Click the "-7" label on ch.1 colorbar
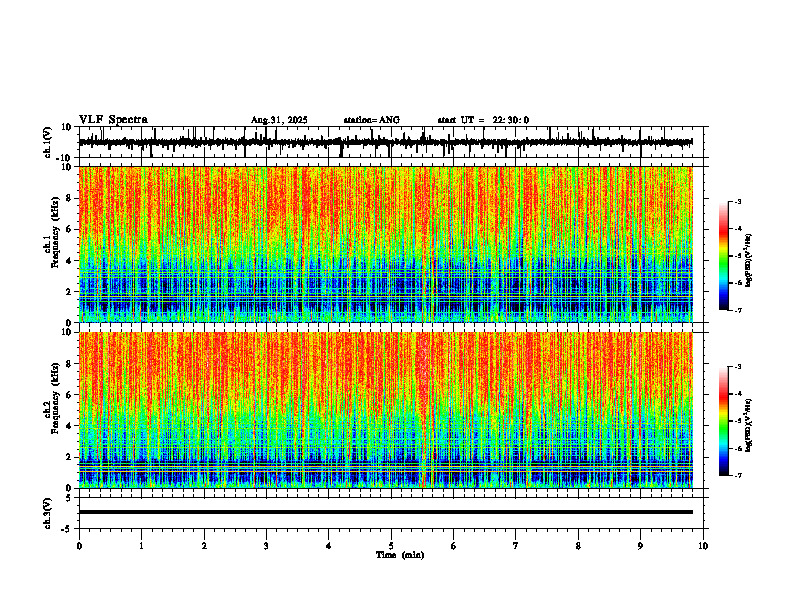The height and width of the screenshot is (612, 792). coord(738,310)
